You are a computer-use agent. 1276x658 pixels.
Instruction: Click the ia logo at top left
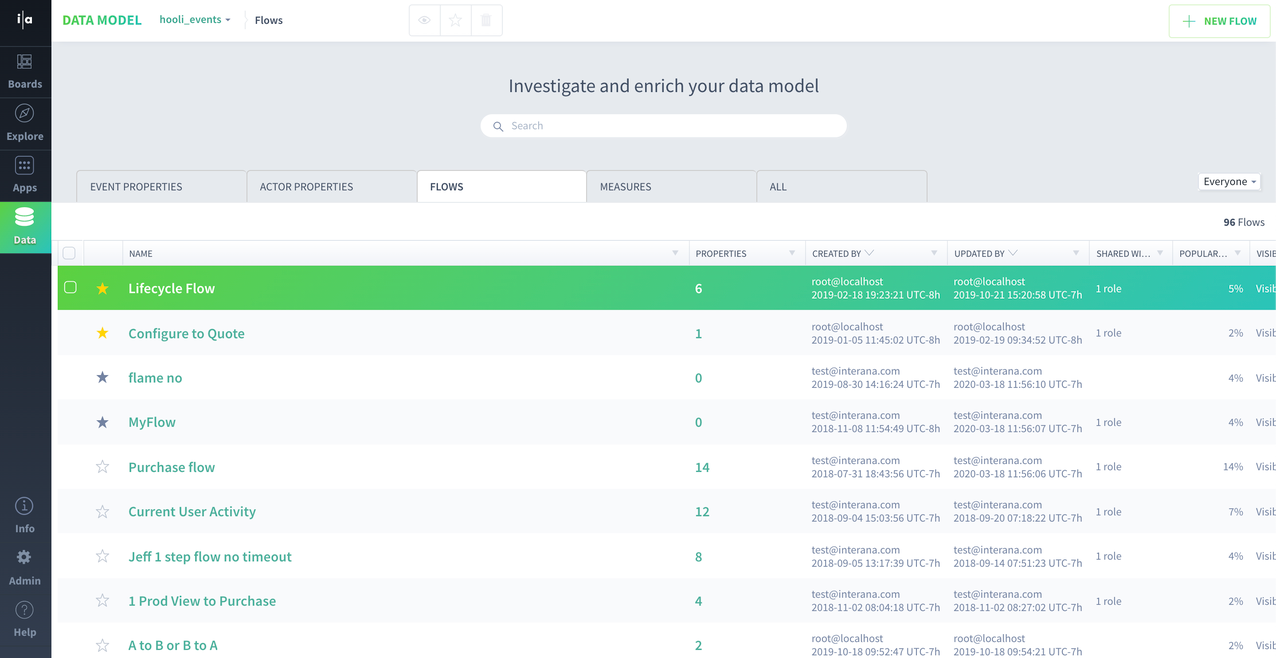pyautogui.click(x=25, y=21)
